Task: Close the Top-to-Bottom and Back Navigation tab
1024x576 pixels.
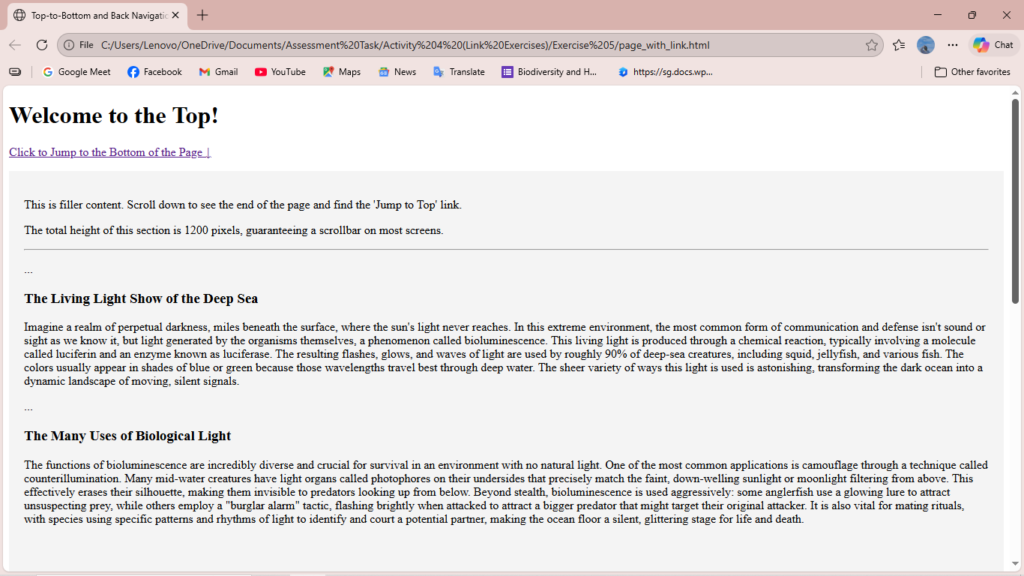Action: coord(176,15)
